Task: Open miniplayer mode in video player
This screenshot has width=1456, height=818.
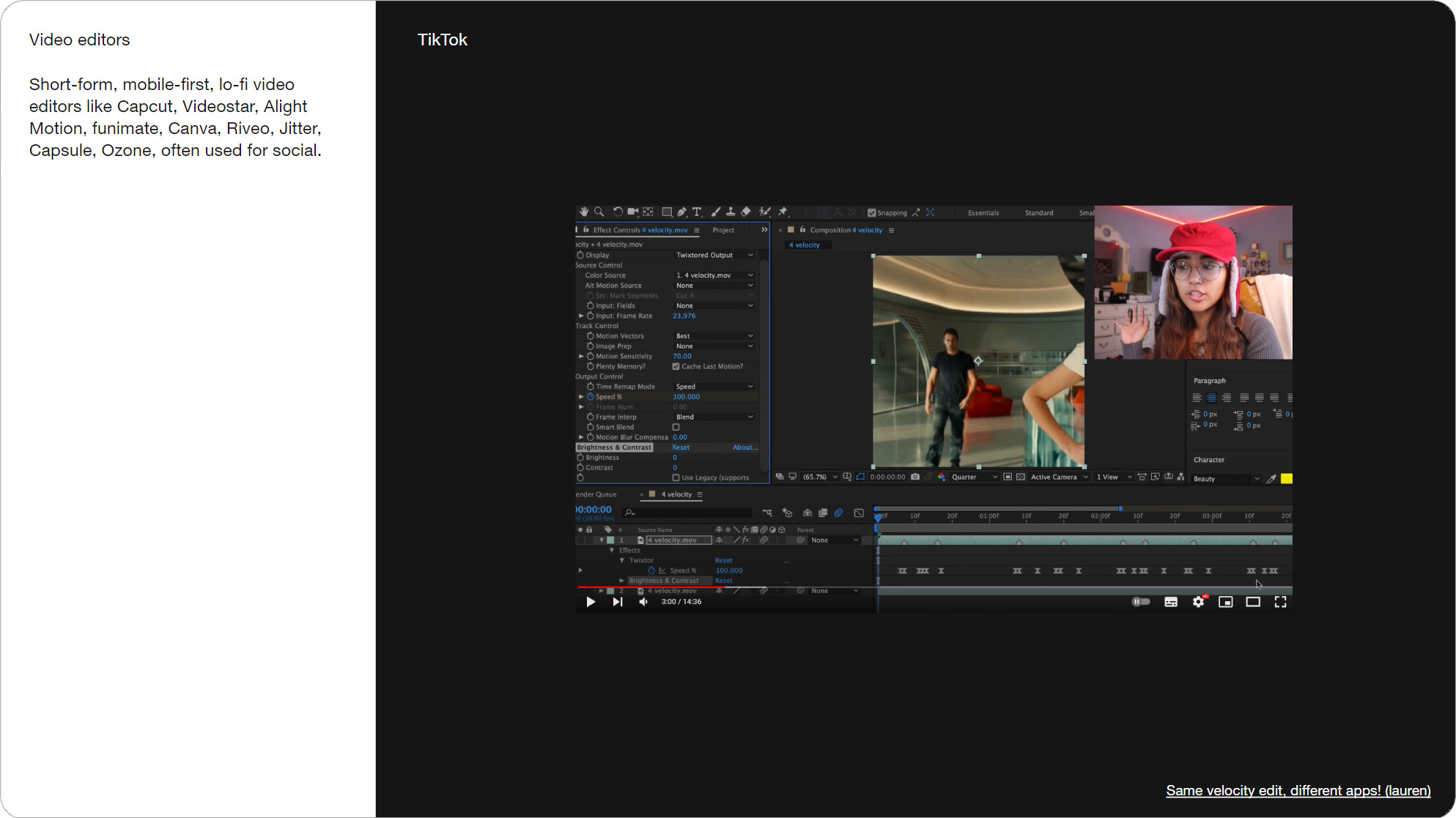Action: point(1226,602)
